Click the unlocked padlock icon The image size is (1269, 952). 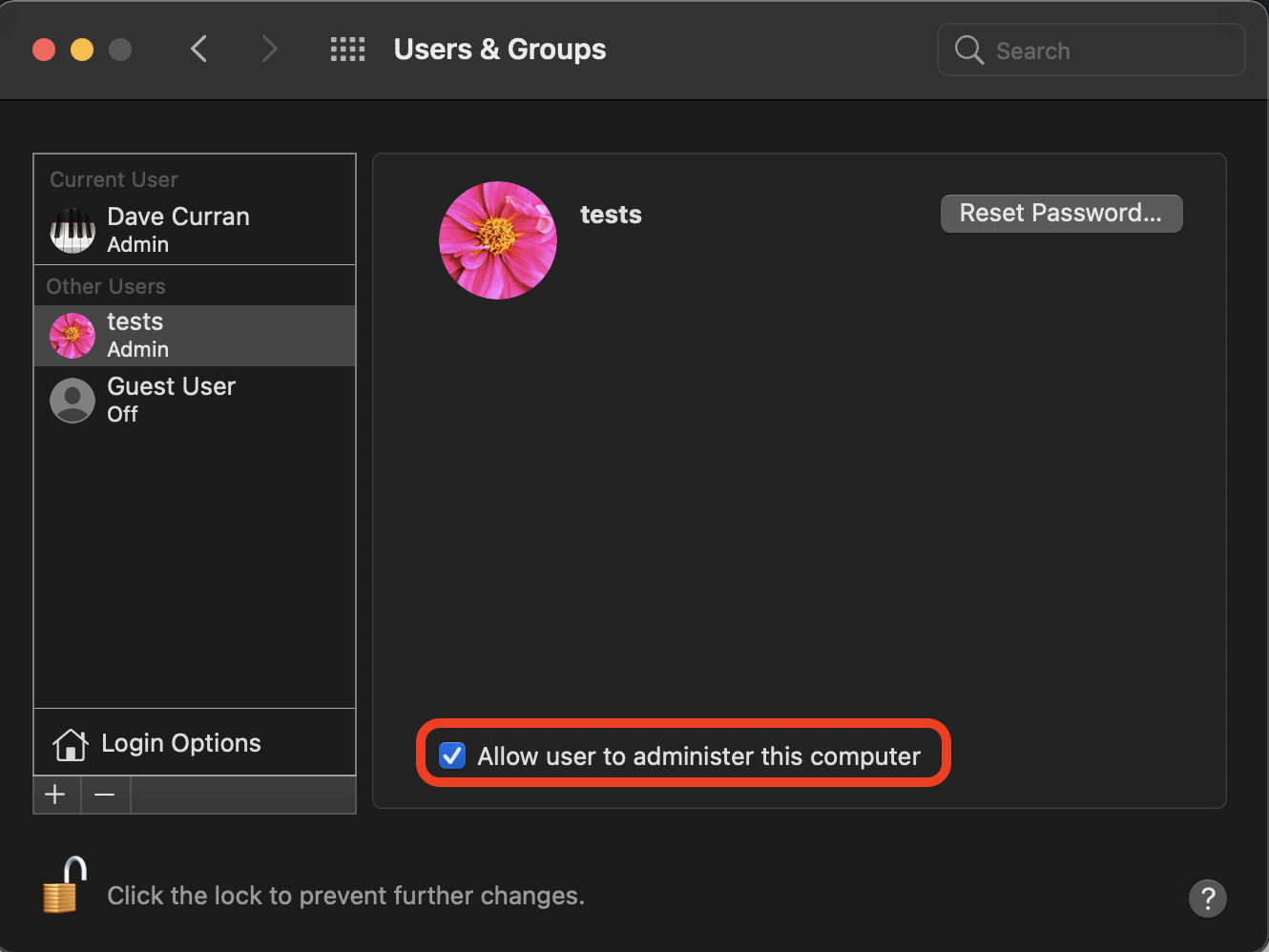tap(64, 886)
